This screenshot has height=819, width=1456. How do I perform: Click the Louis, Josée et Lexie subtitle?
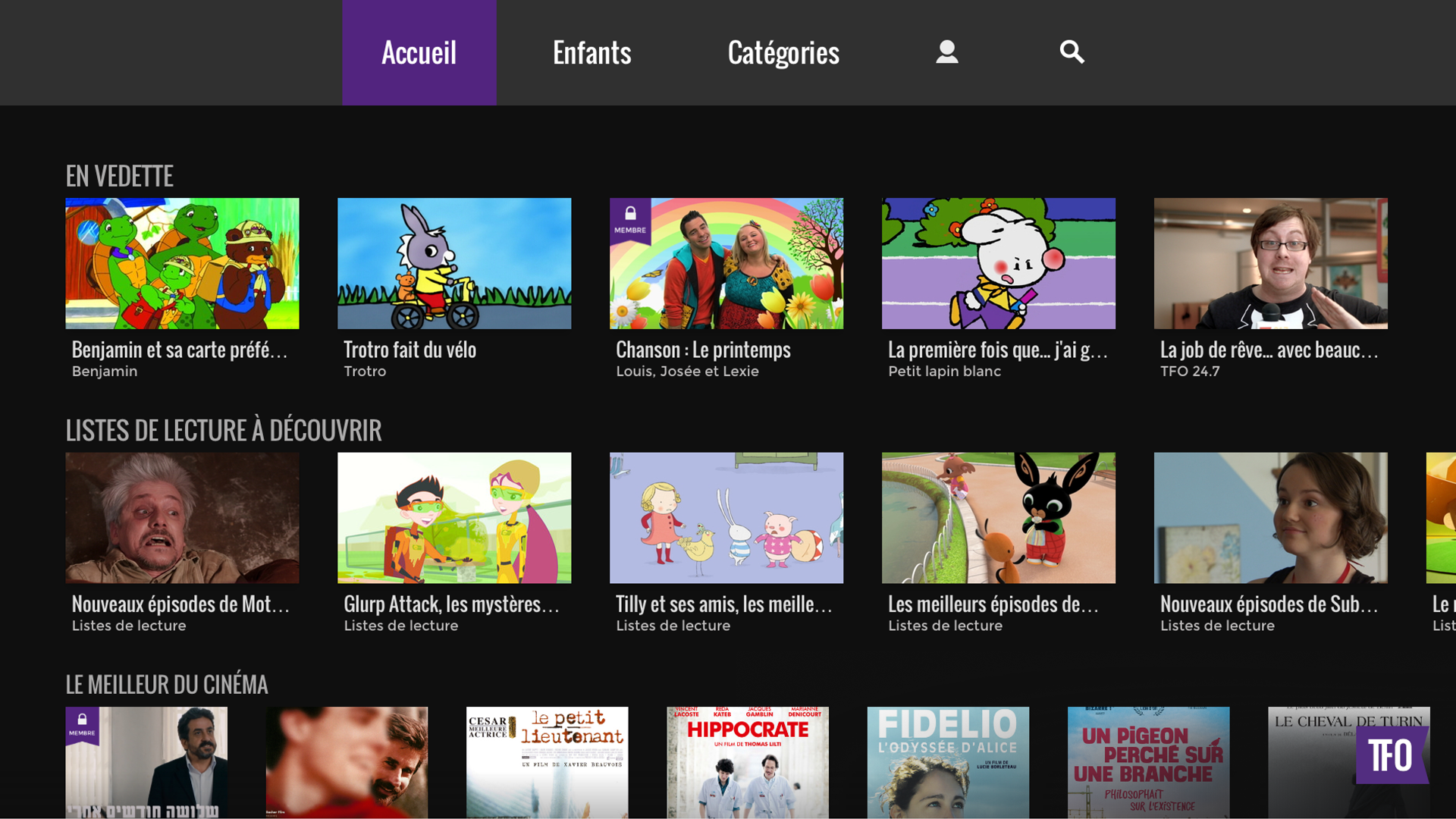687,372
